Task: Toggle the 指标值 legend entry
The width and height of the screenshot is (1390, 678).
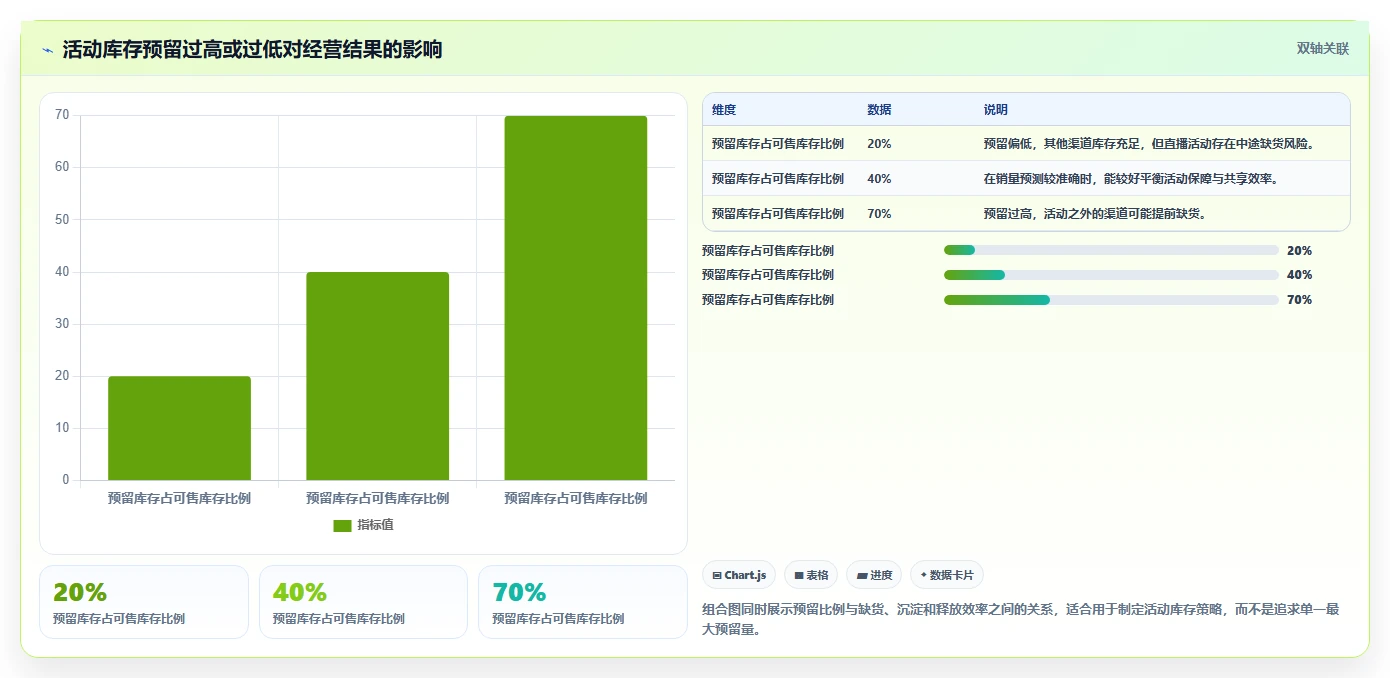Action: 363,525
